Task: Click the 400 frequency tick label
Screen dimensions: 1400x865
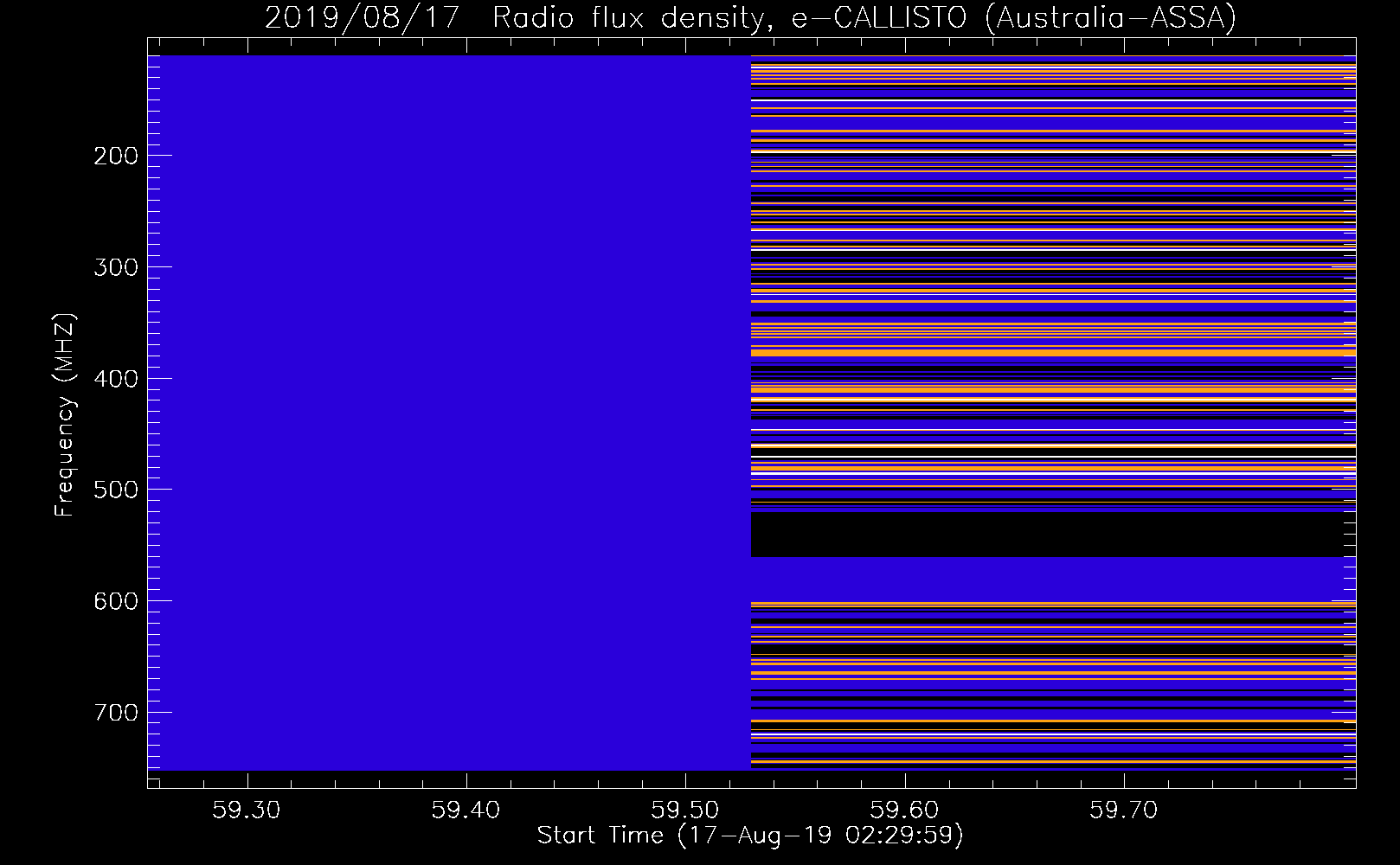Action: [x=115, y=379]
